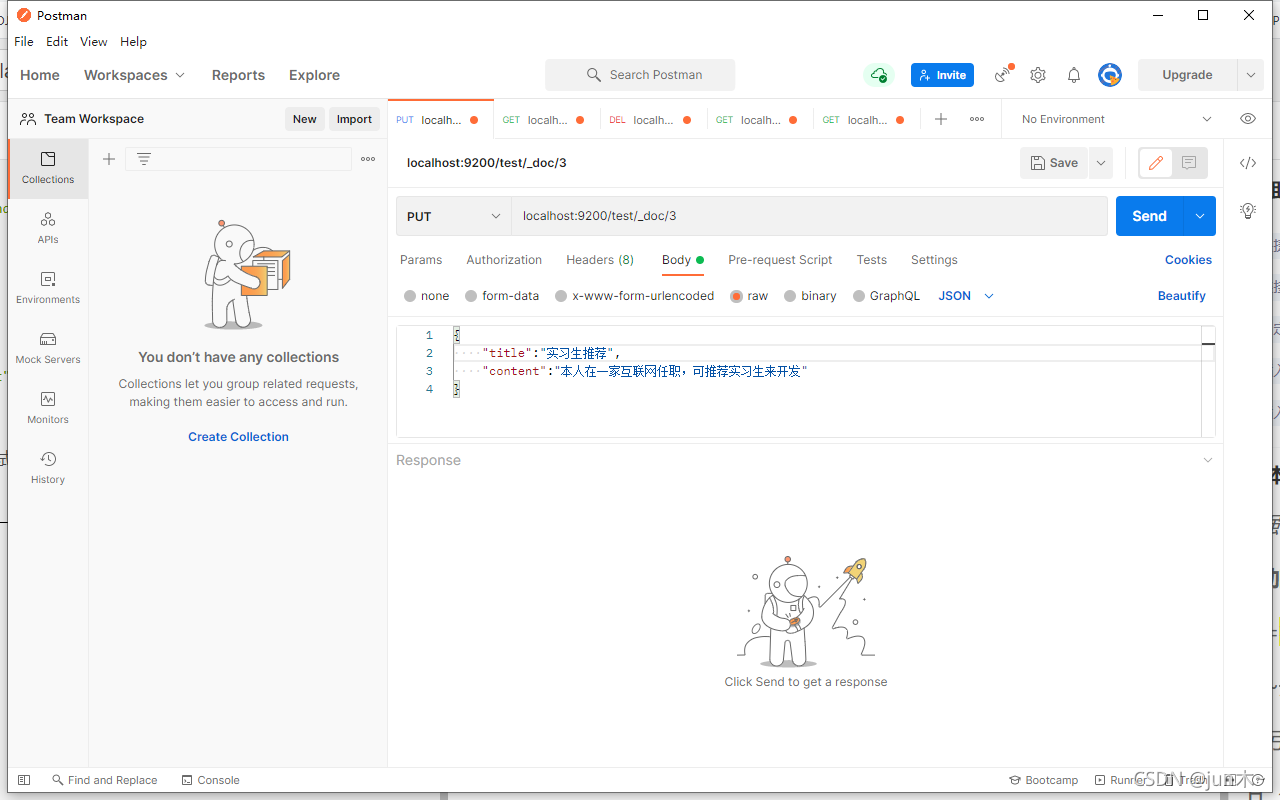The width and height of the screenshot is (1280, 800).
Task: Switch to the Pre-request Script tab
Action: 780,260
